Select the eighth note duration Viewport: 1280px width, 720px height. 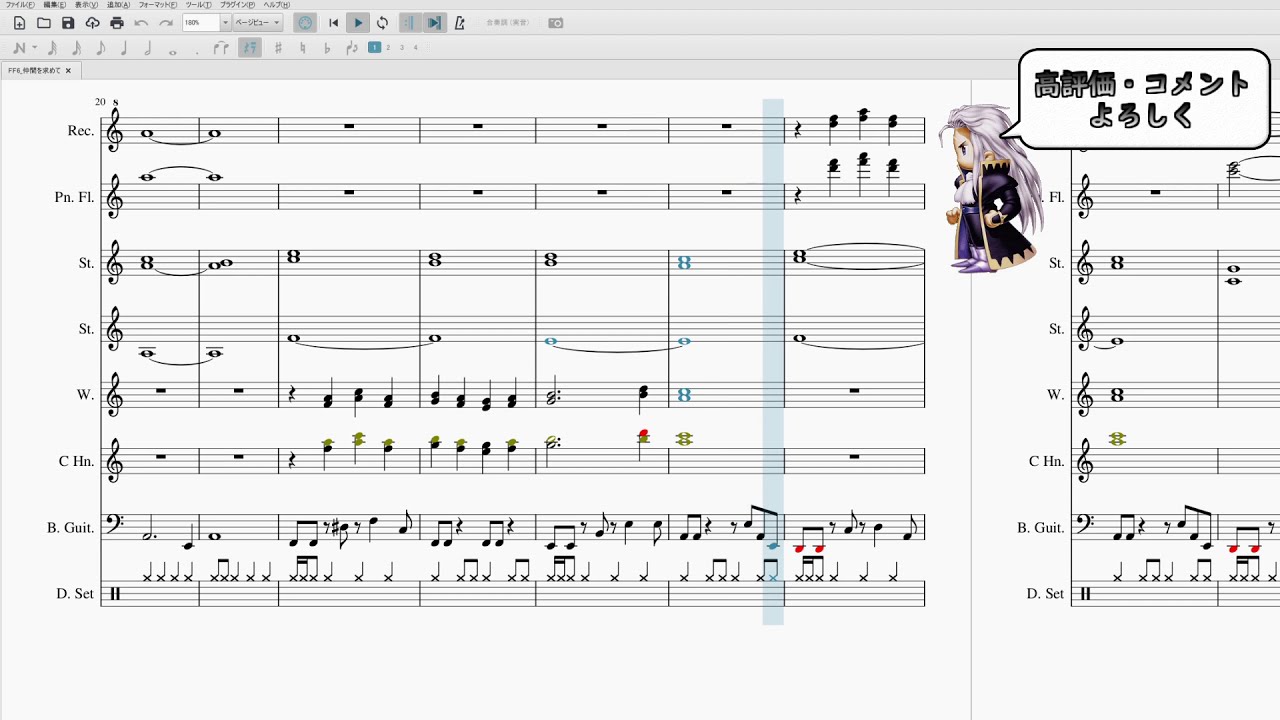tap(101, 48)
